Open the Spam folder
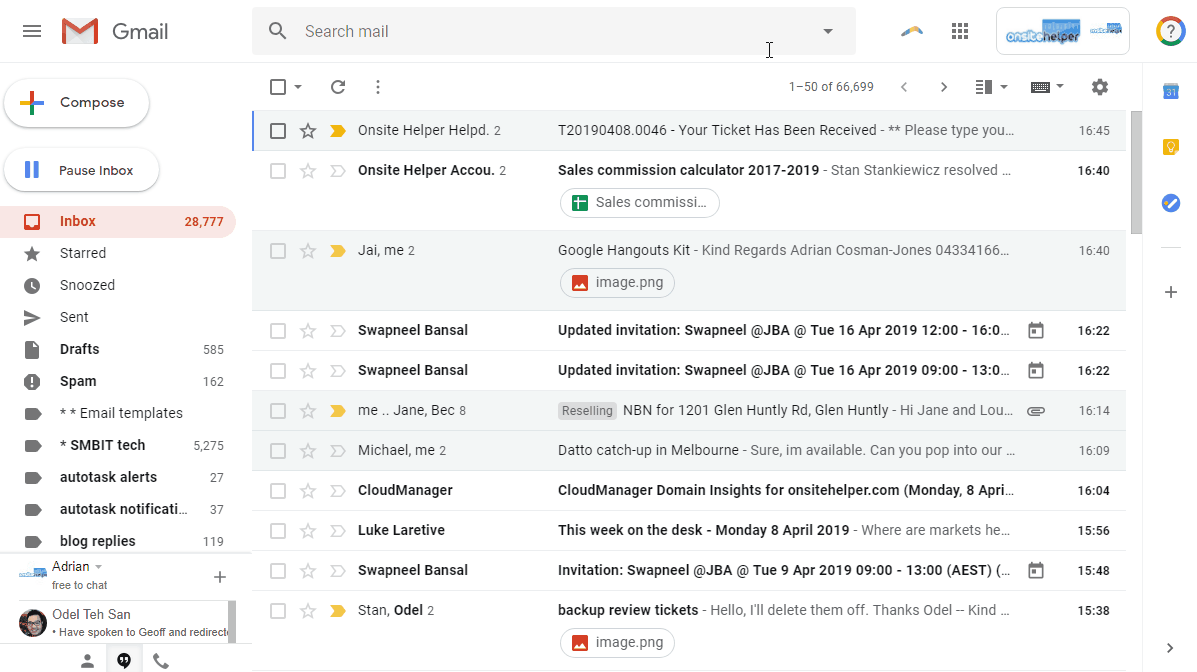1197x672 pixels. [118, 382]
